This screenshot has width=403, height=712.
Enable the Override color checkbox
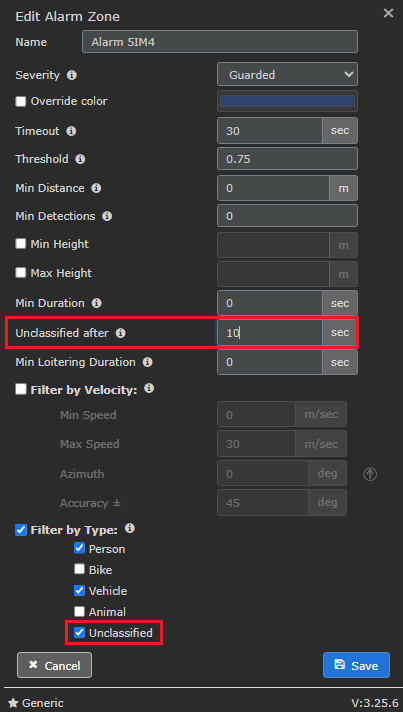21,101
